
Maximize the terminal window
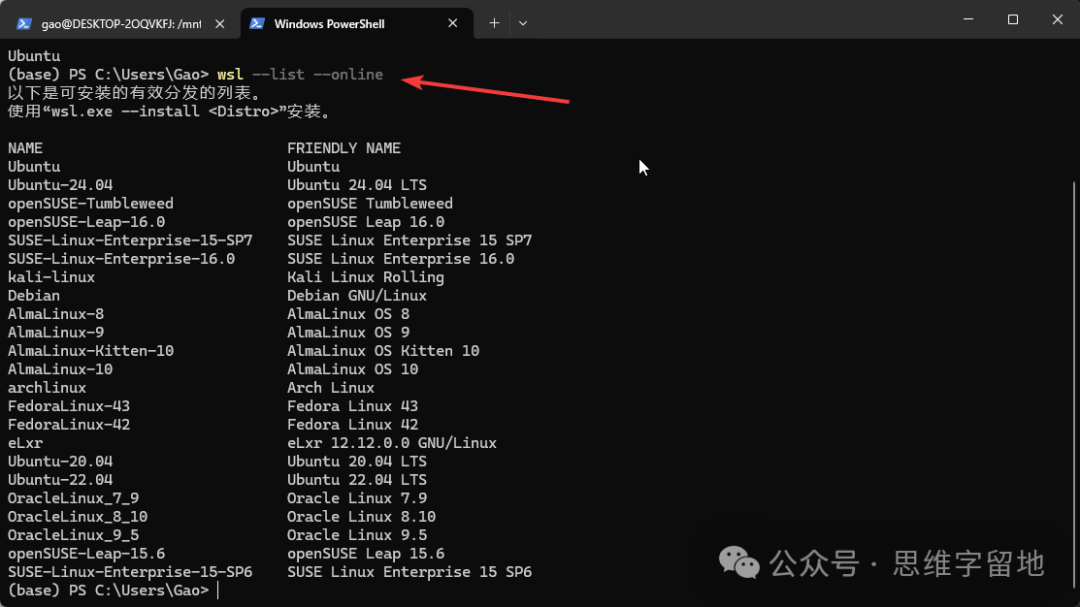tap(1012, 19)
